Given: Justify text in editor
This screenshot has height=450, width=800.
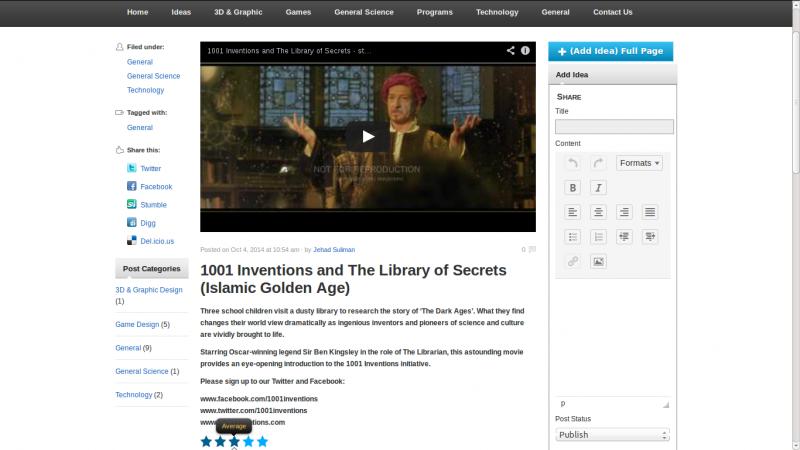Looking at the screenshot, I should pyautogui.click(x=649, y=212).
